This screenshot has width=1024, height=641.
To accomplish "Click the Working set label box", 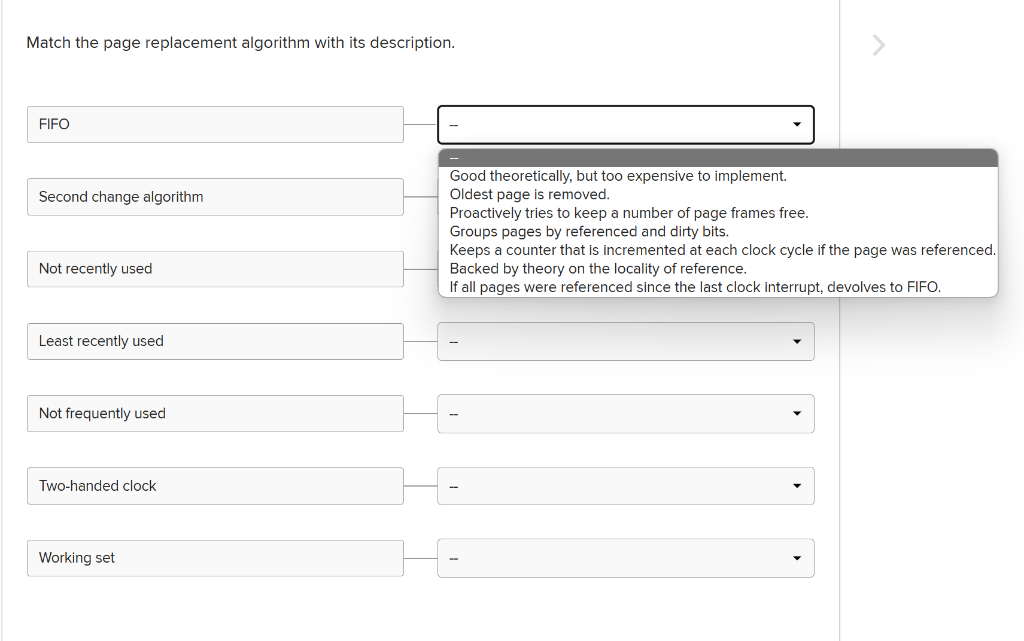I will (x=215, y=557).
